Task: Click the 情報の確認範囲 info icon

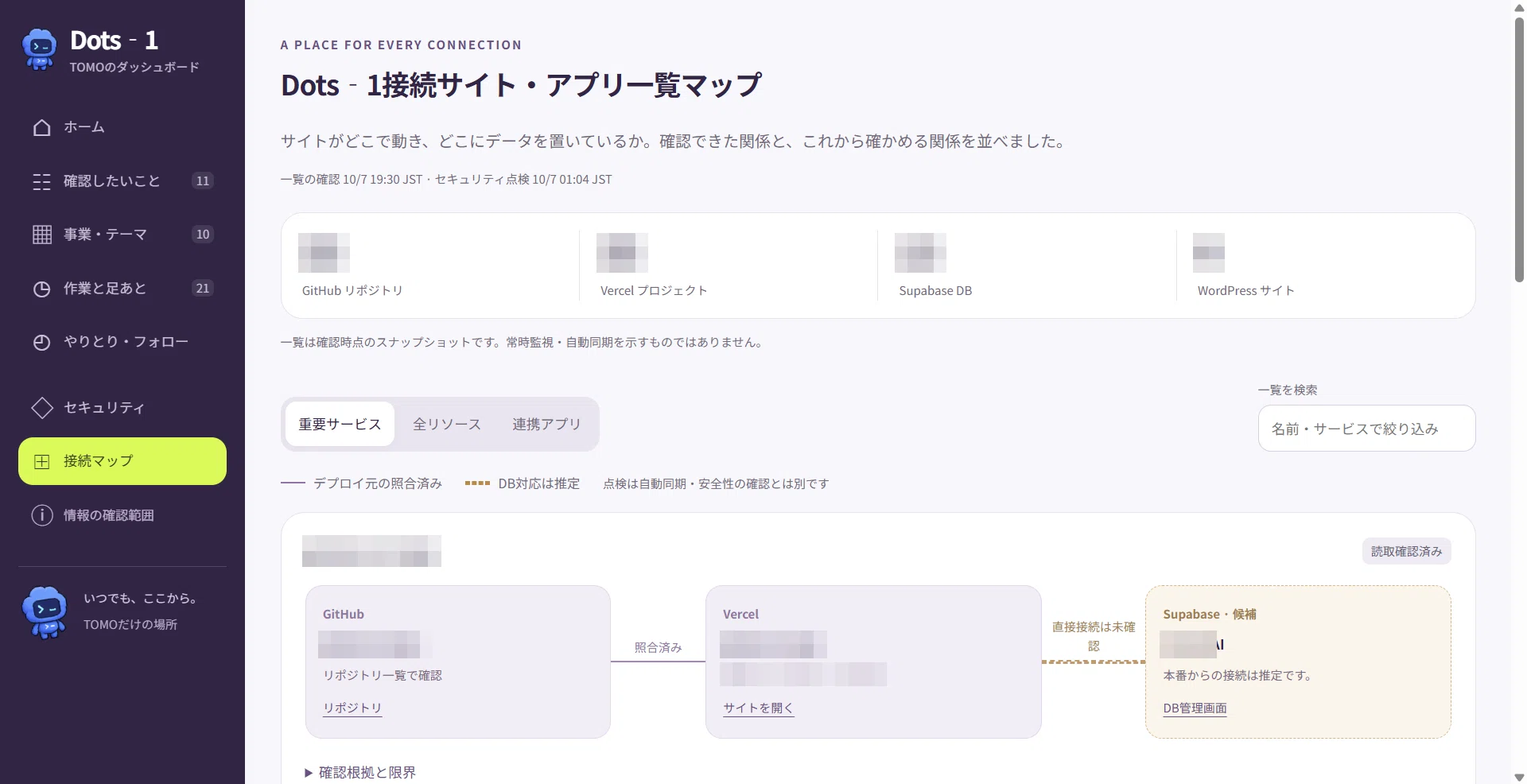Action: 42,515
